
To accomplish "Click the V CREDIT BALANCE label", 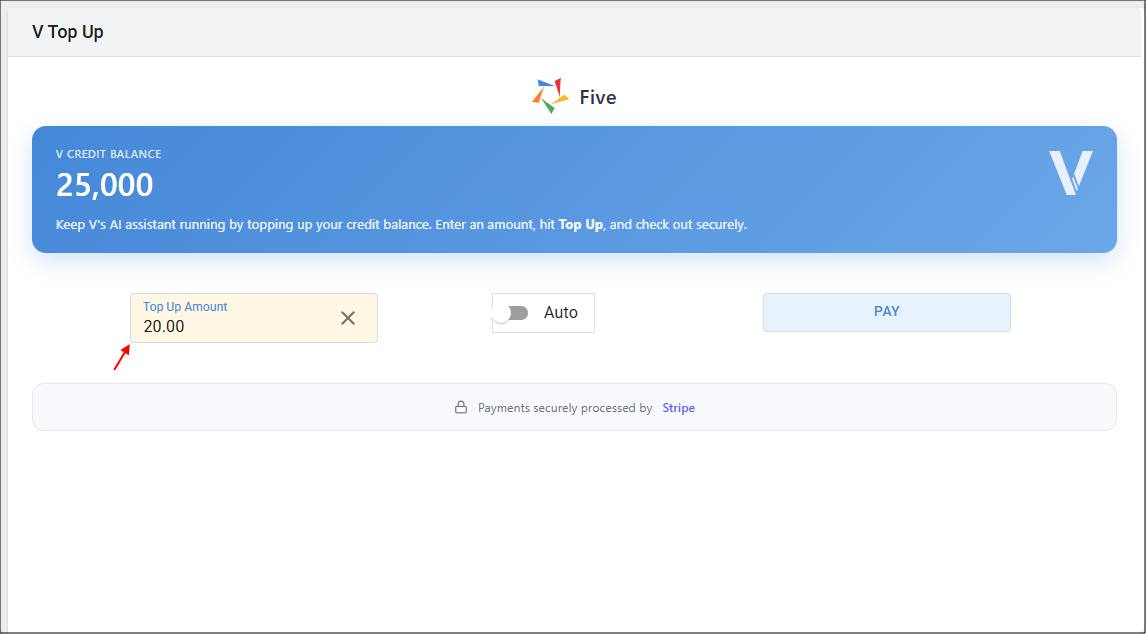I will click(x=109, y=154).
